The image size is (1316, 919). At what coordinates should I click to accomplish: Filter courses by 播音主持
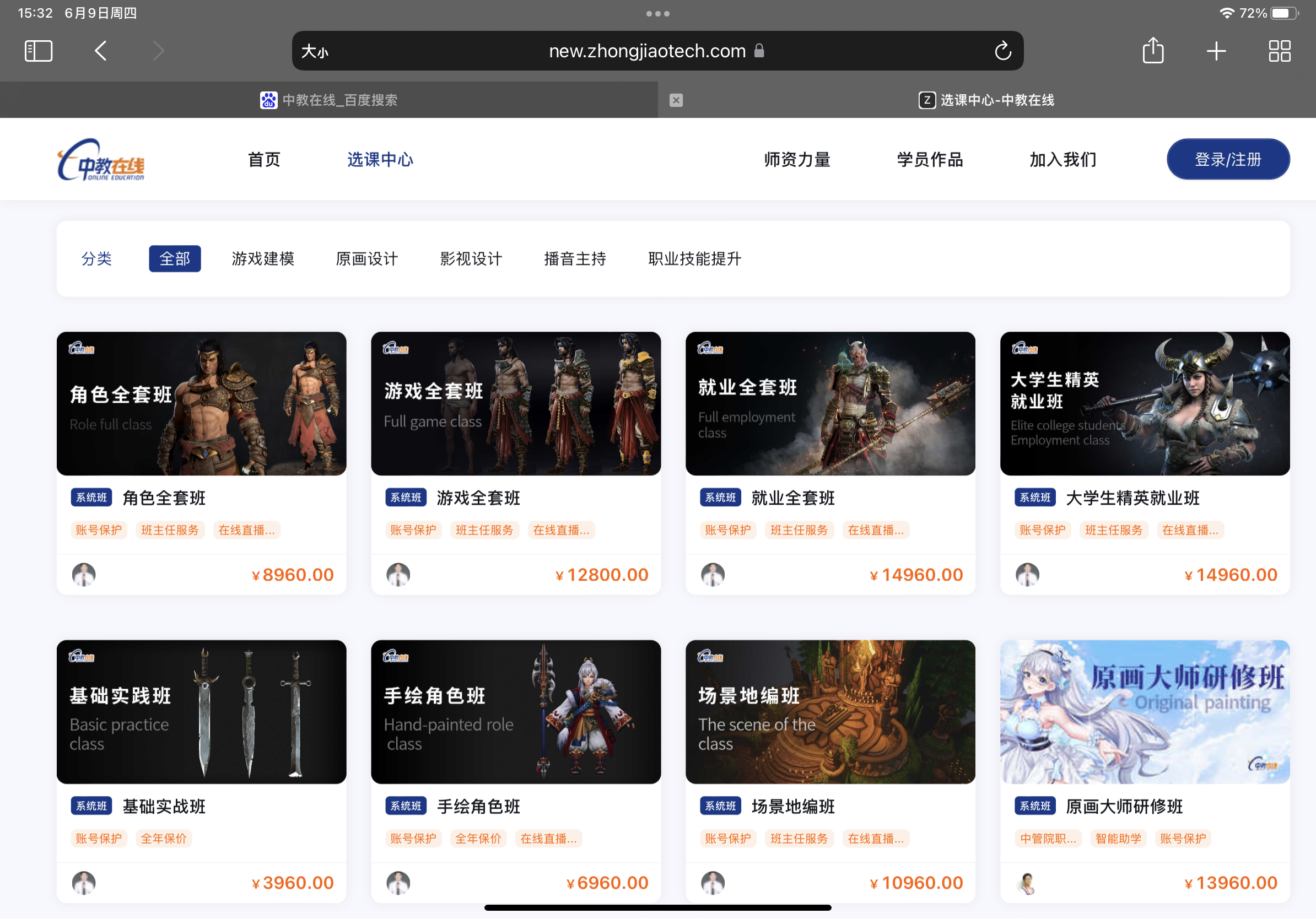click(575, 258)
